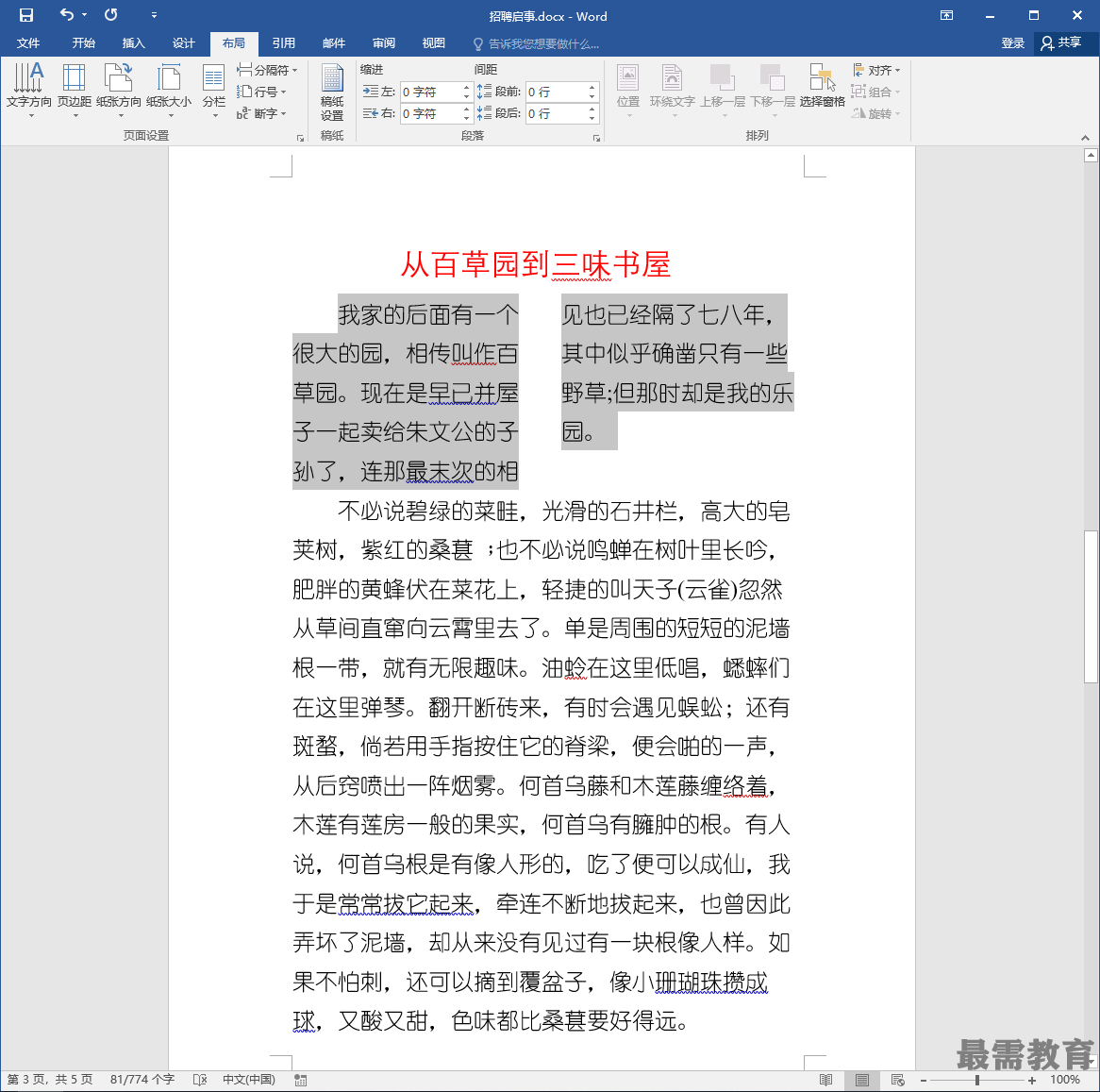The height and width of the screenshot is (1092, 1100).
Task: Switch to the 审阅 tab
Action: coord(384,43)
